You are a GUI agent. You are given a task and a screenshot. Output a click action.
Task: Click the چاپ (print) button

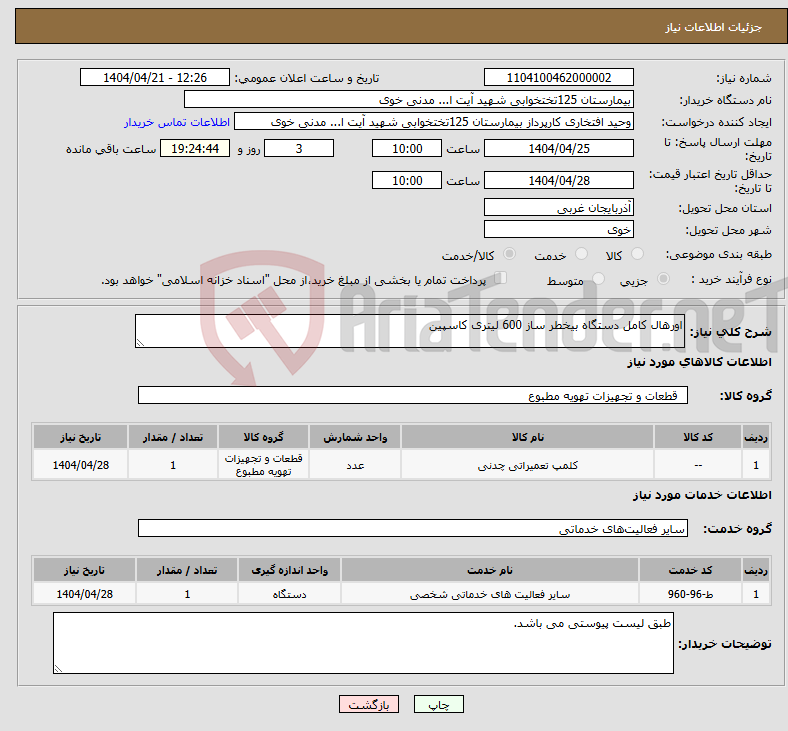tap(438, 704)
